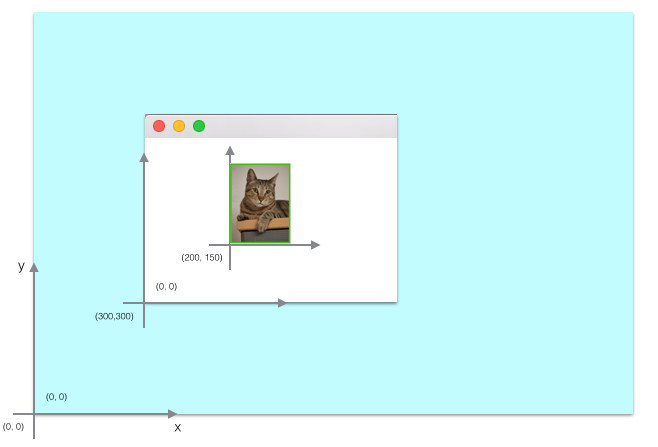Image resolution: width=658 pixels, height=447 pixels.
Task: Click the green zoom button
Action: pos(199,126)
